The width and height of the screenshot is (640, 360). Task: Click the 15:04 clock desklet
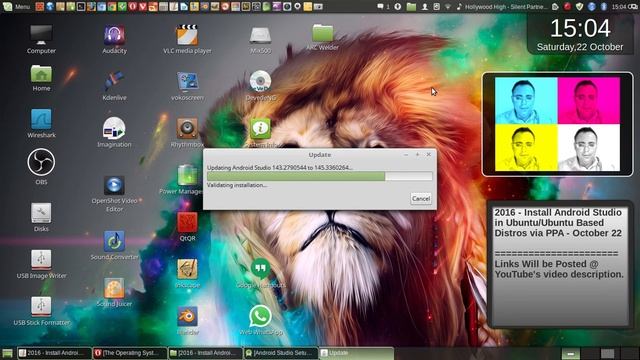[580, 35]
